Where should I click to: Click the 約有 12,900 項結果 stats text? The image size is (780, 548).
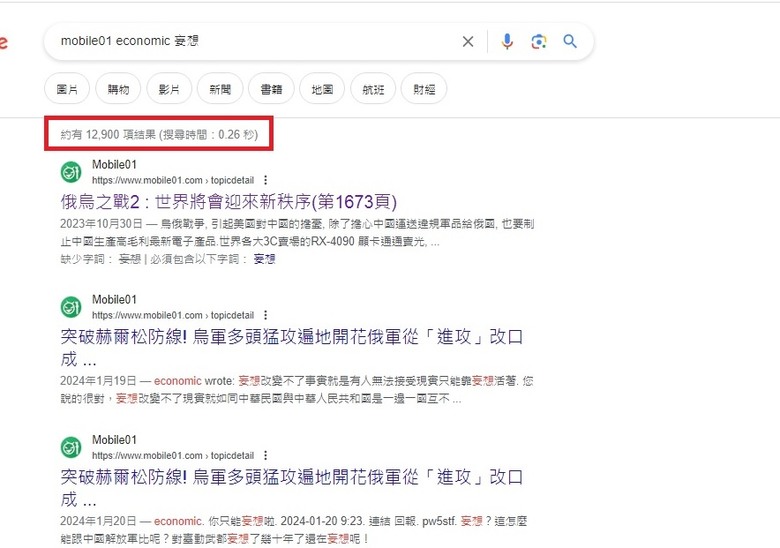(159, 134)
